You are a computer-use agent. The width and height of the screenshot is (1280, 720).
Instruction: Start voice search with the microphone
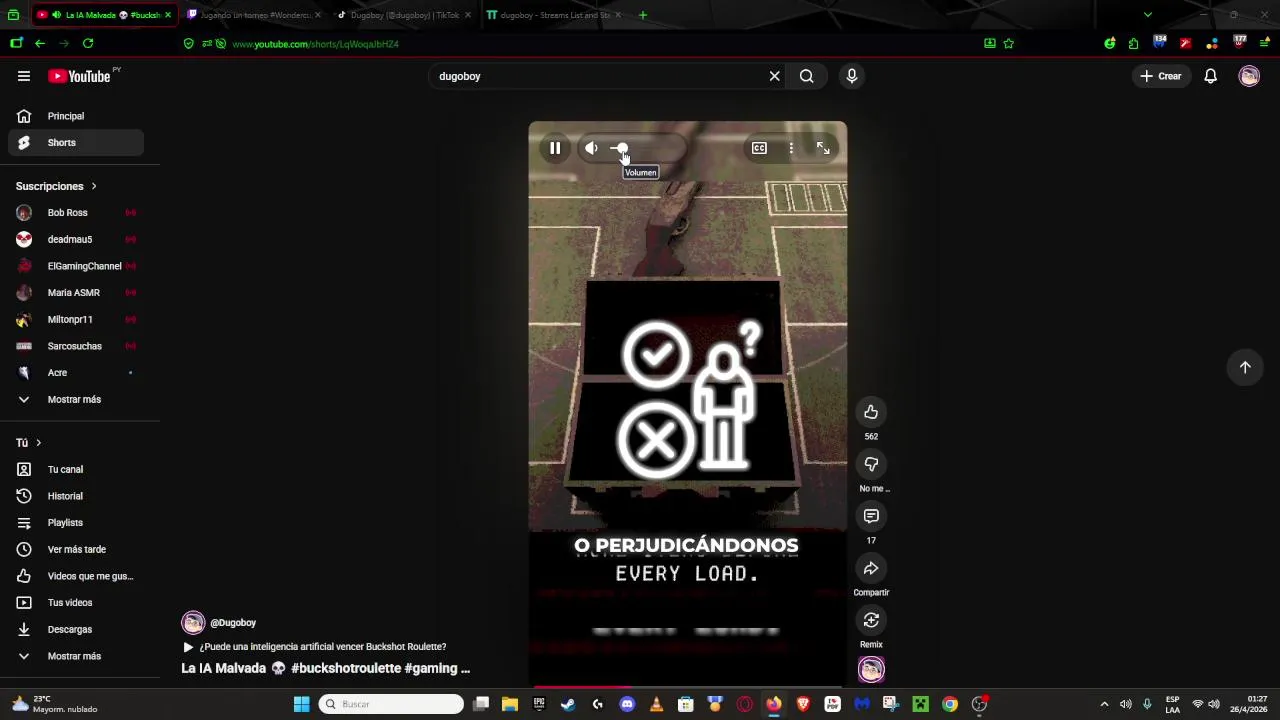(852, 76)
